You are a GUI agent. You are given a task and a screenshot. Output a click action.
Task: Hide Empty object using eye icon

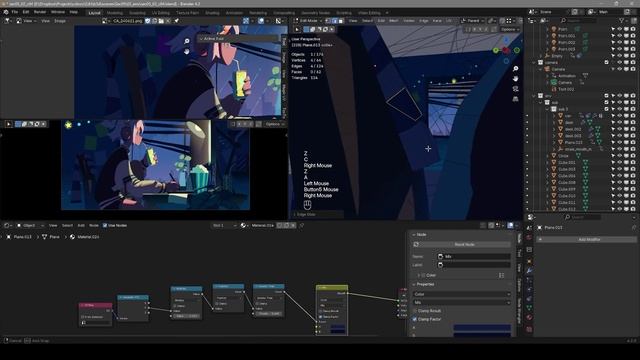click(x=620, y=56)
